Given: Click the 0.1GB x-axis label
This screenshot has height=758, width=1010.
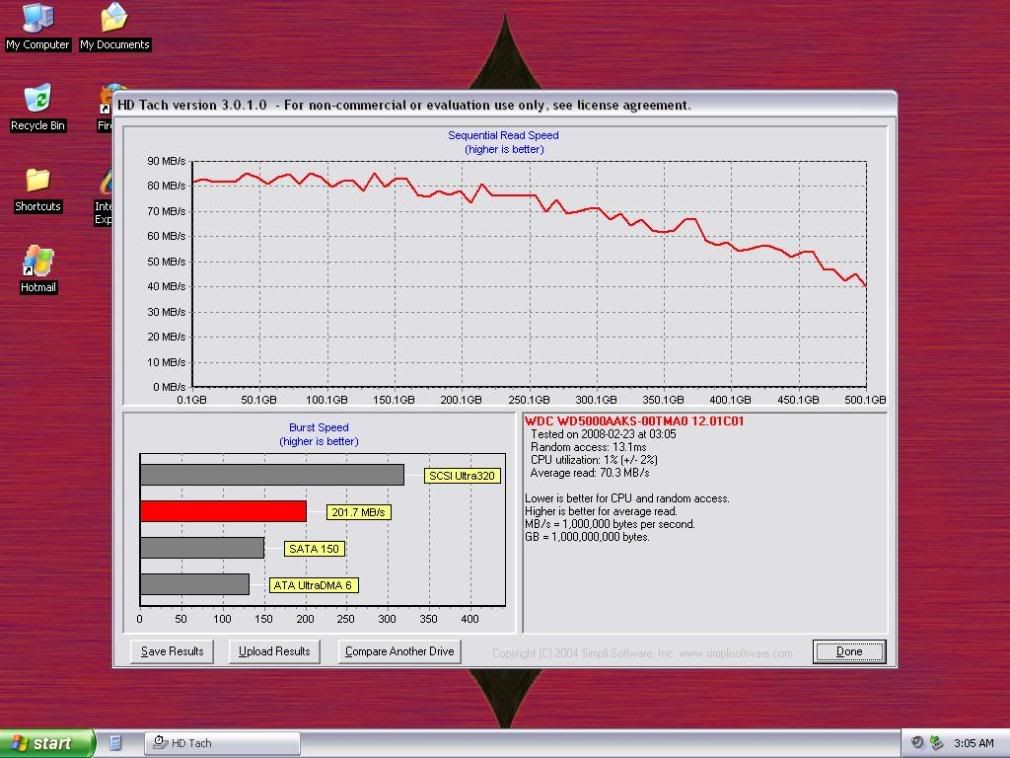Looking at the screenshot, I should pos(192,400).
